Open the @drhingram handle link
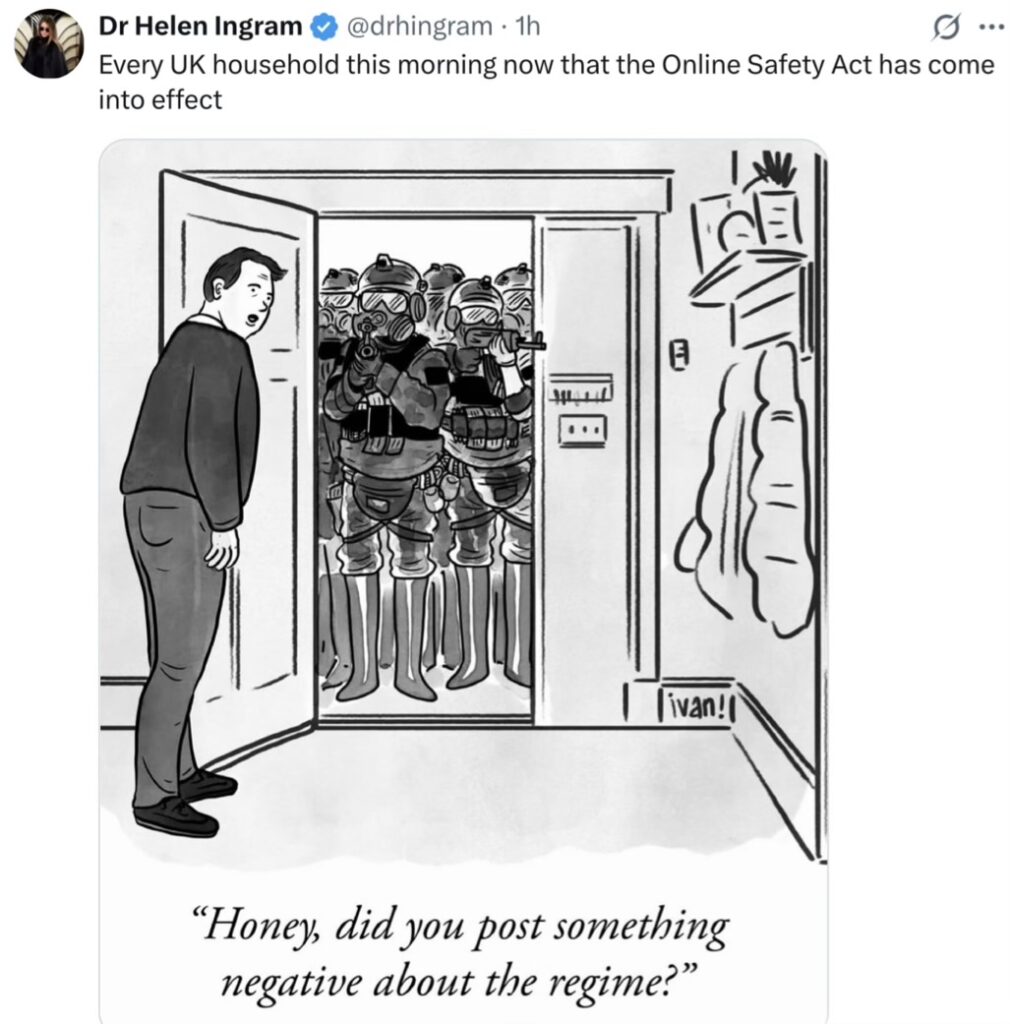 pyautogui.click(x=418, y=26)
